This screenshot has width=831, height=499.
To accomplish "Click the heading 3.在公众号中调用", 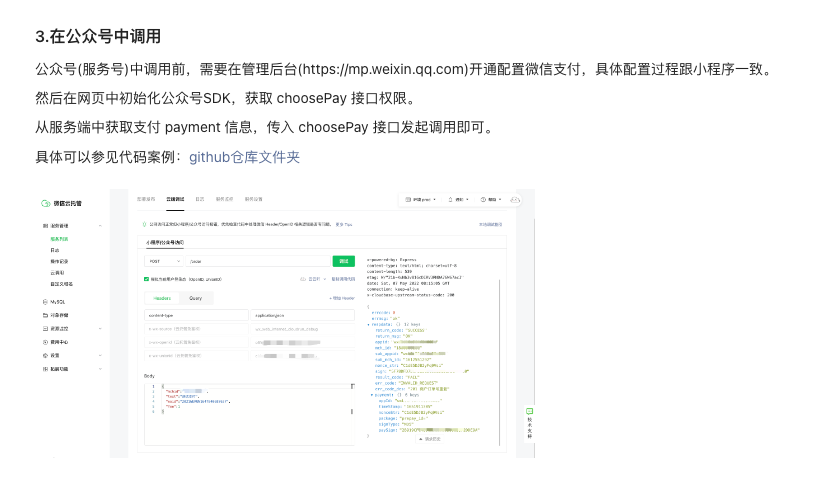I will (98, 37).
